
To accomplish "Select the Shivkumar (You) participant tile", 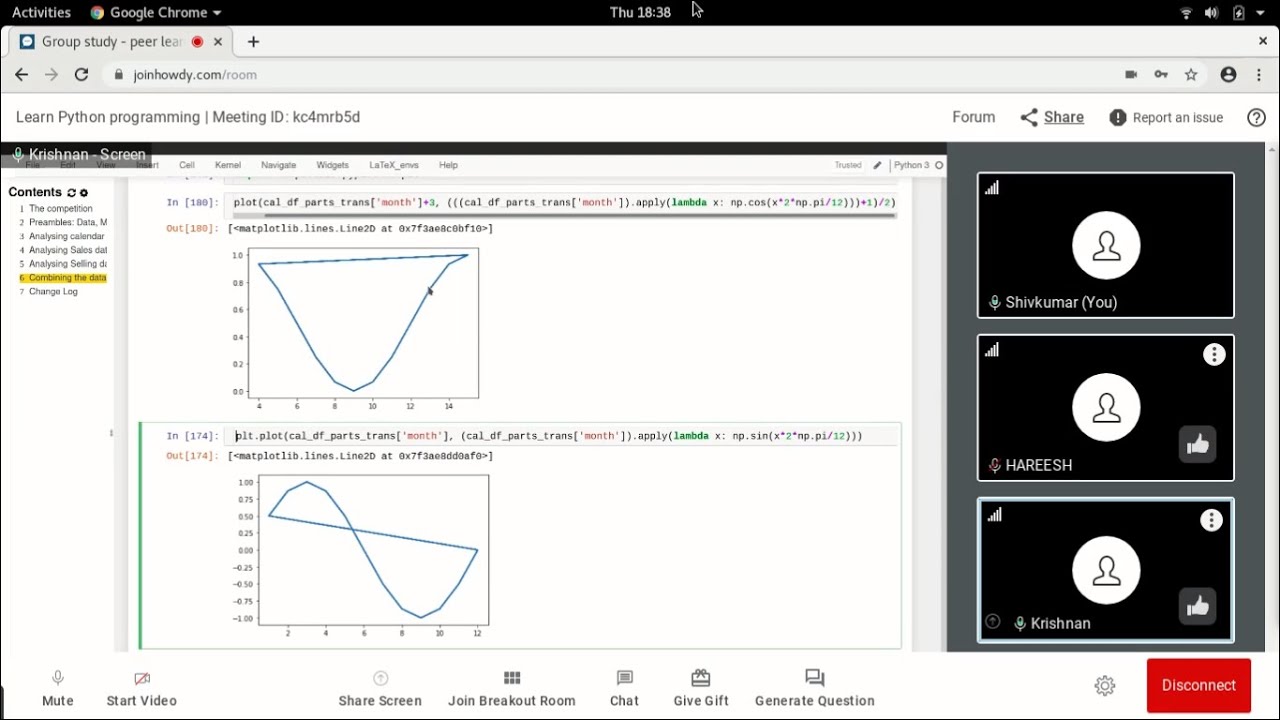I will (1106, 245).
